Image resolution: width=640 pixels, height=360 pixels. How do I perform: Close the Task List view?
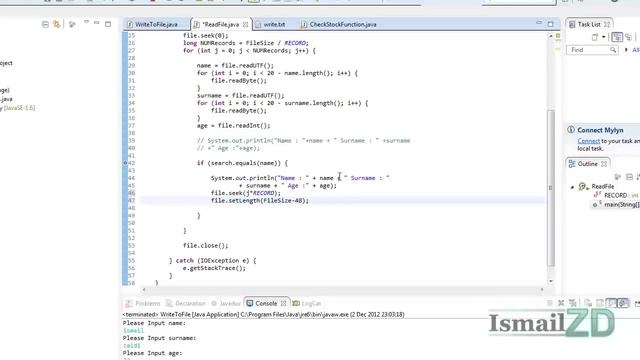pos(607,24)
